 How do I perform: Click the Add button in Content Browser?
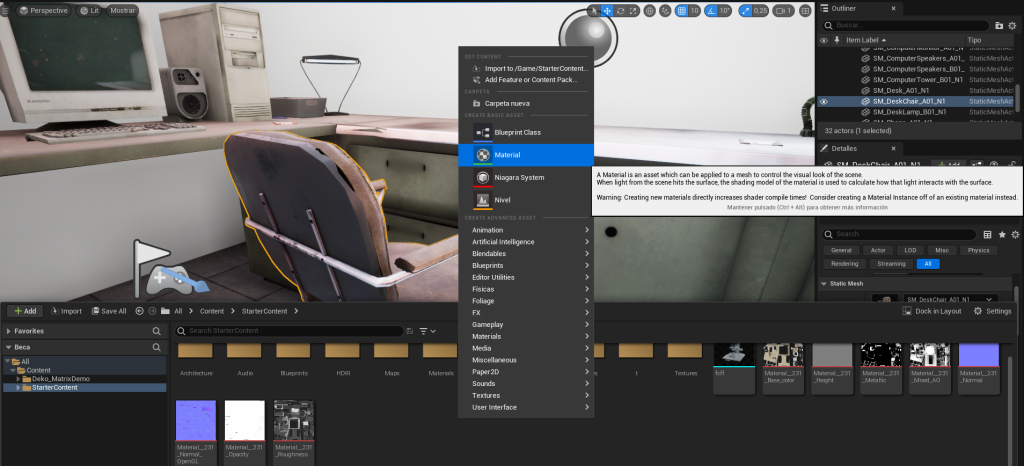click(25, 311)
